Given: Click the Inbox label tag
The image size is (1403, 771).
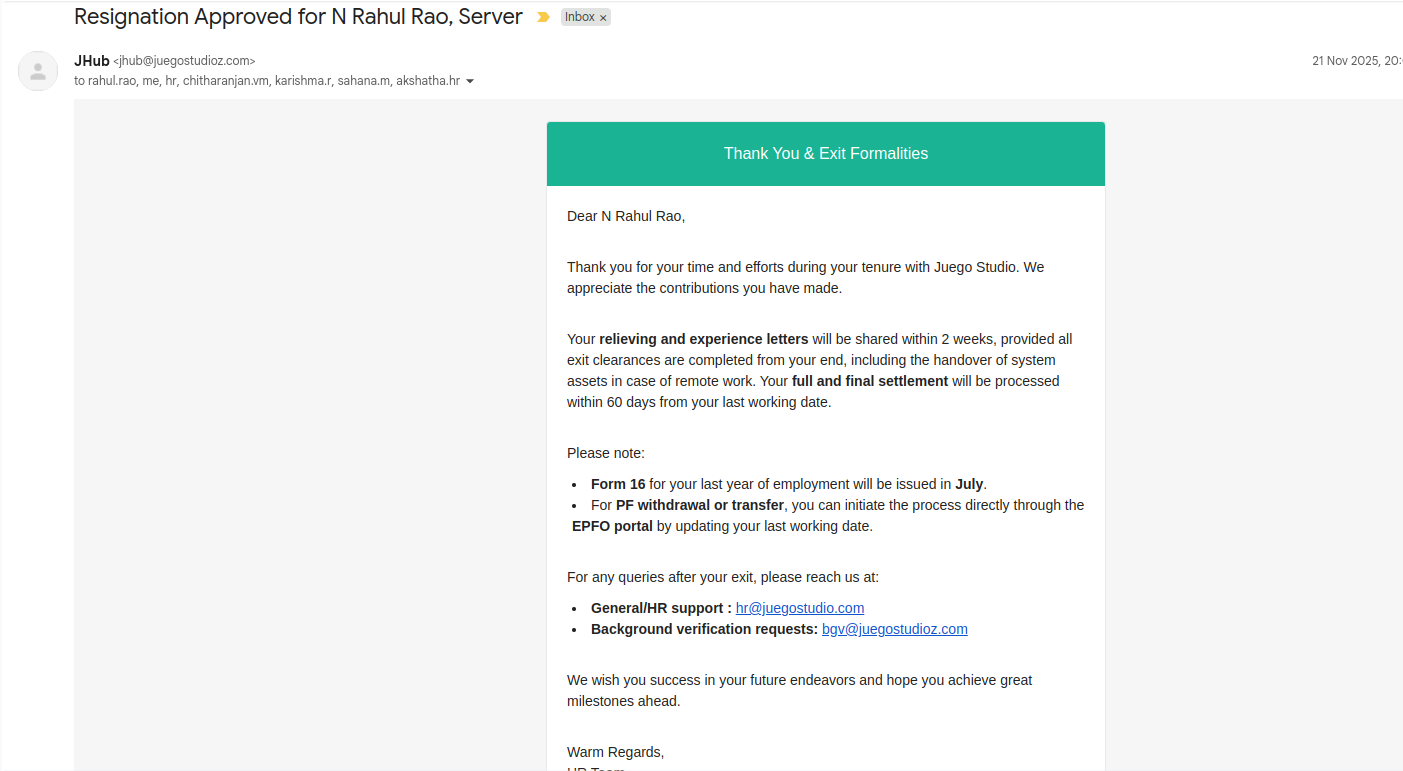Looking at the screenshot, I should 579,17.
